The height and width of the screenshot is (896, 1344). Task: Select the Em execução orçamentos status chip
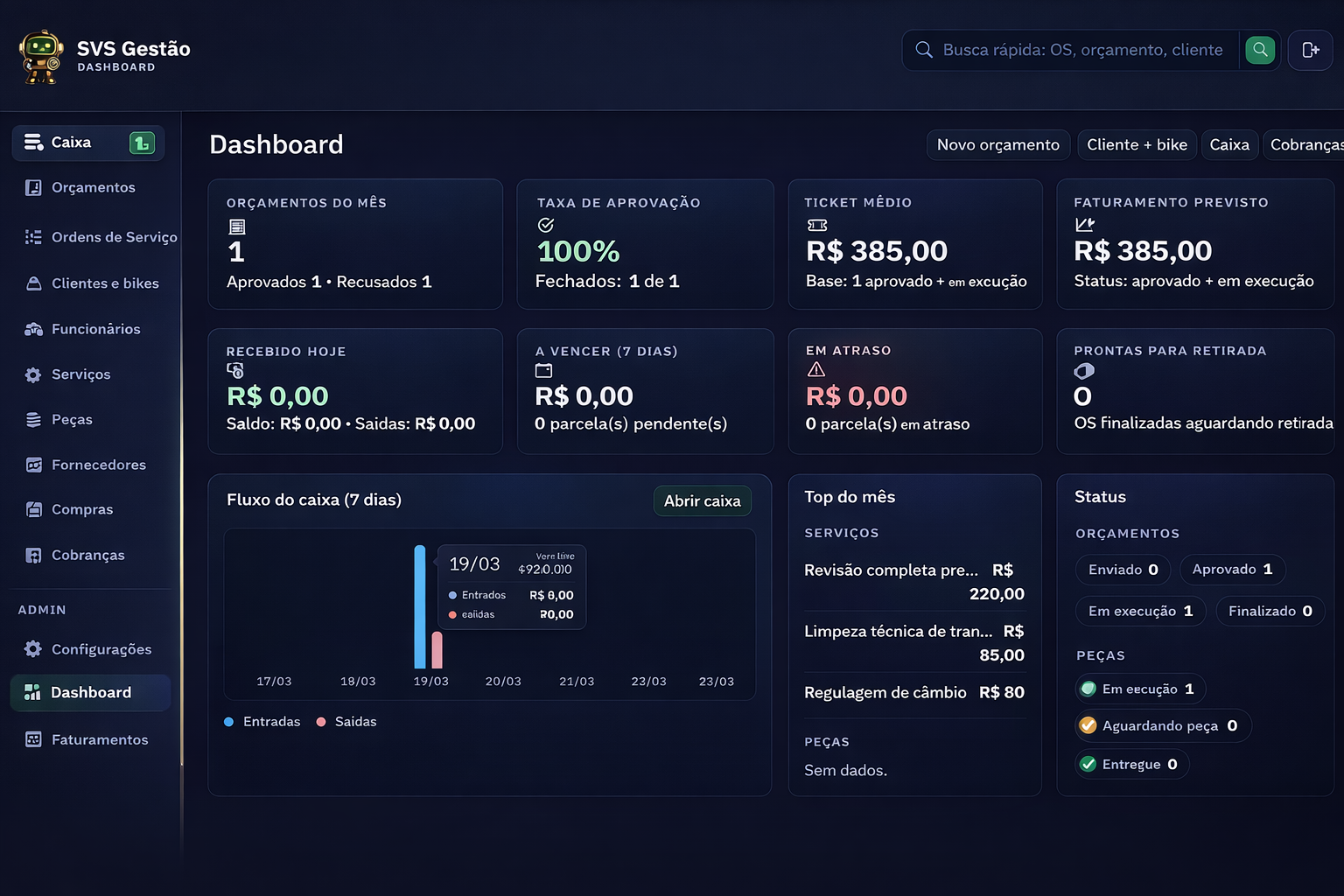pos(1139,611)
